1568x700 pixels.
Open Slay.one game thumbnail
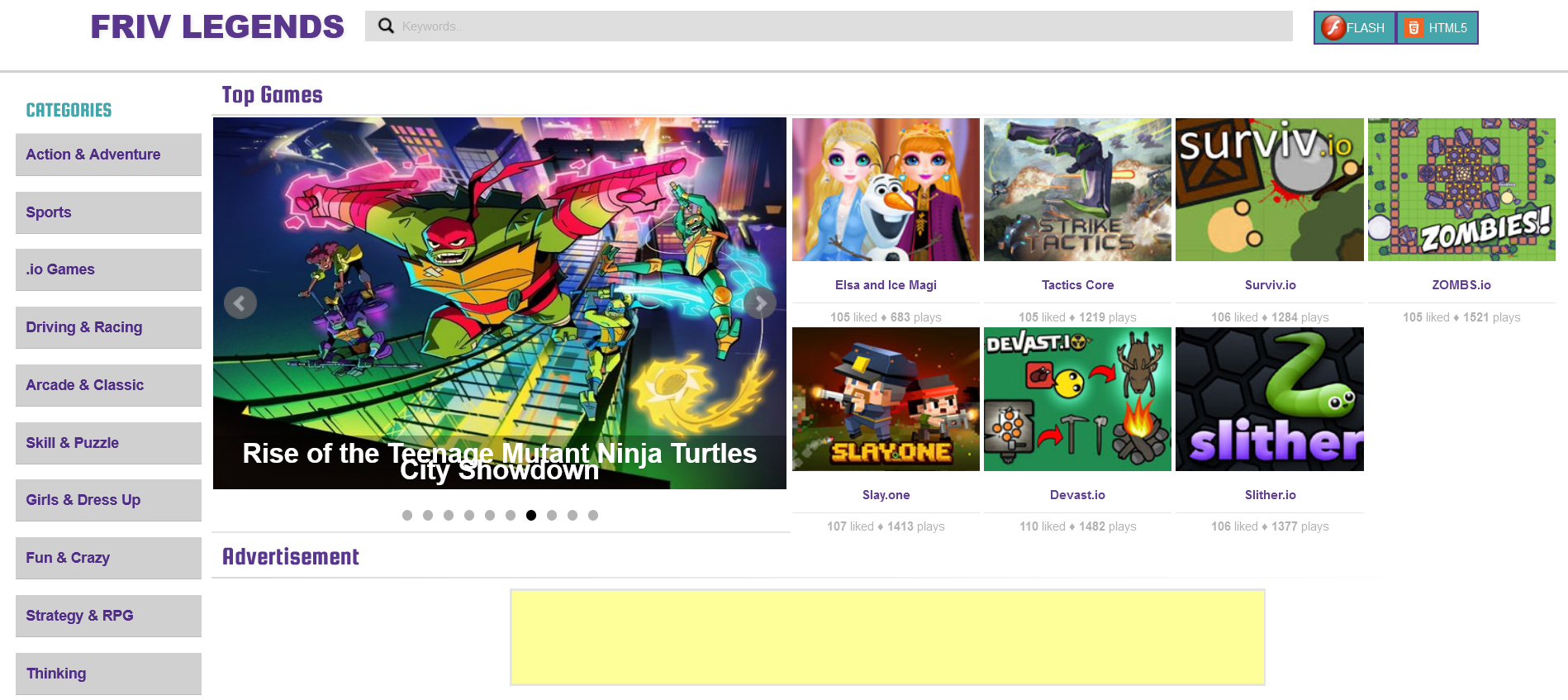pyautogui.click(x=886, y=399)
